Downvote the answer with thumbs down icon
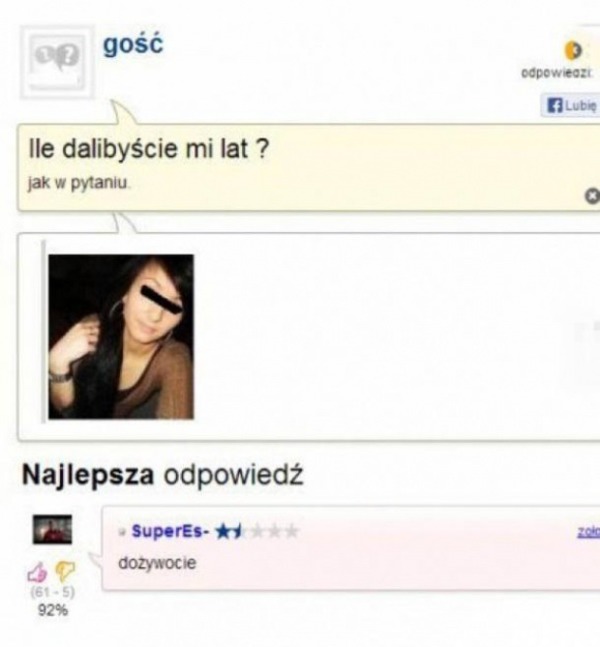Viewport: 600px width, 647px height. (x=65, y=571)
